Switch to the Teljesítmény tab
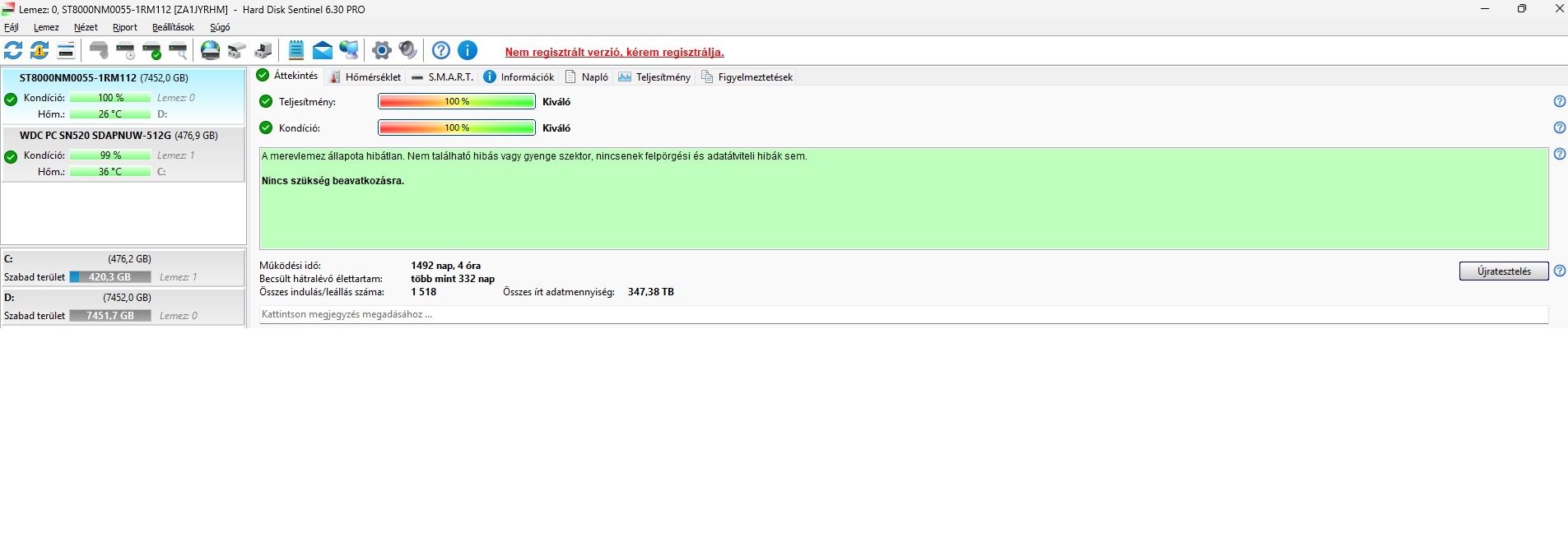The height and width of the screenshot is (533, 1568). (x=654, y=76)
